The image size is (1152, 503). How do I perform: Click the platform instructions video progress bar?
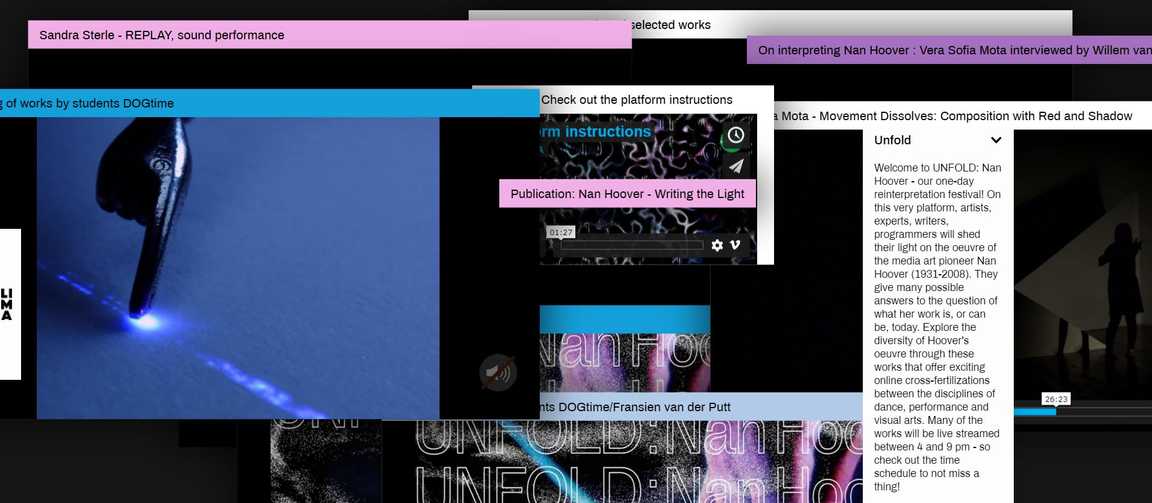pos(632,246)
